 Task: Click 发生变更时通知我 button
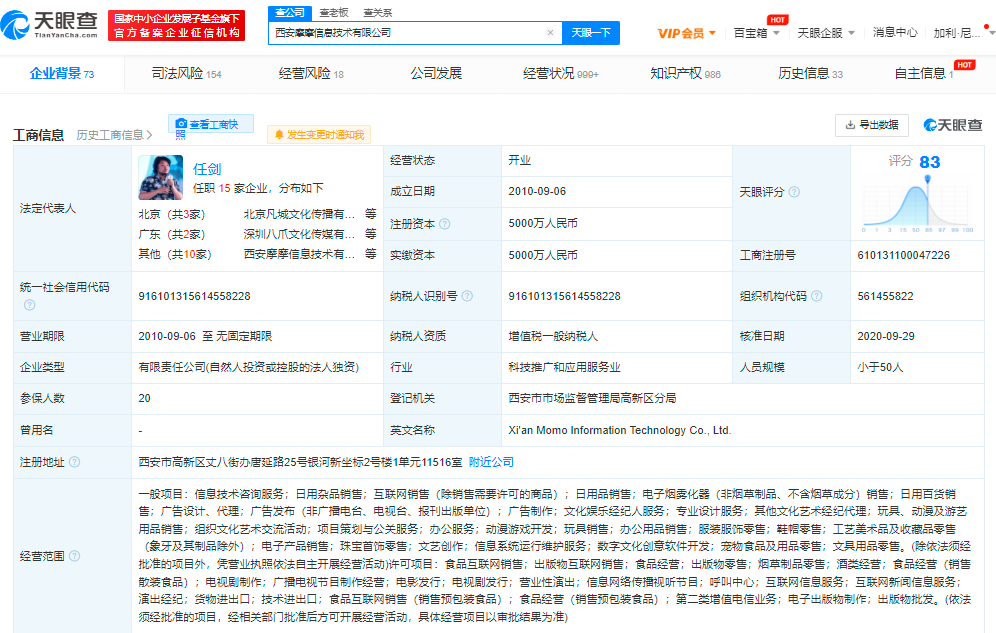click(x=319, y=135)
